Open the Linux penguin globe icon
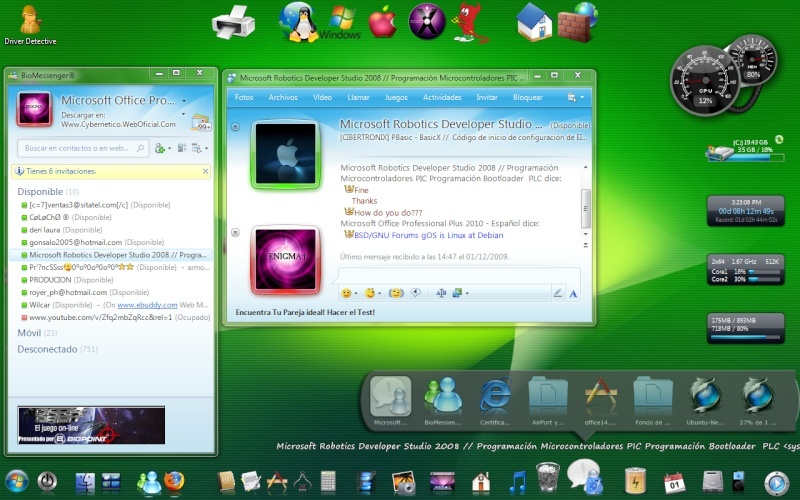 tap(298, 22)
